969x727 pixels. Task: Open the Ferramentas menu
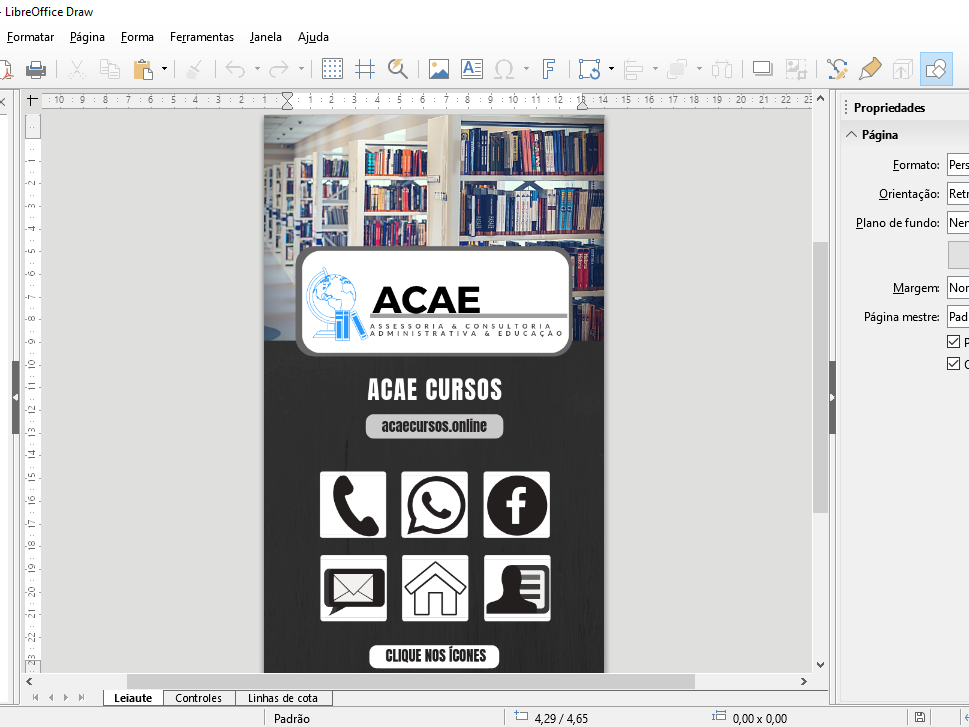[x=201, y=37]
